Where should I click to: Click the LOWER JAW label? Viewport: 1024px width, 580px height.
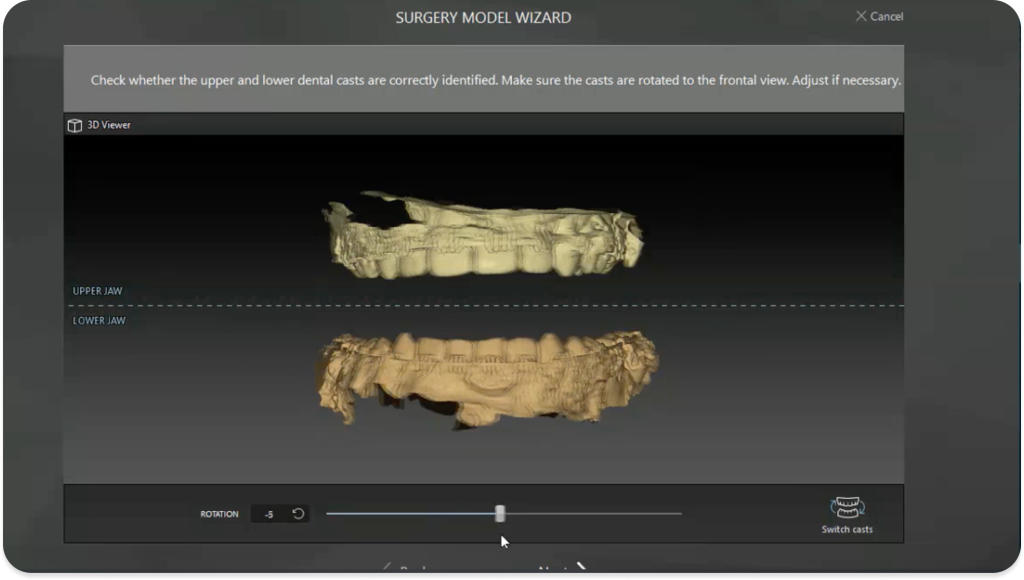click(99, 321)
